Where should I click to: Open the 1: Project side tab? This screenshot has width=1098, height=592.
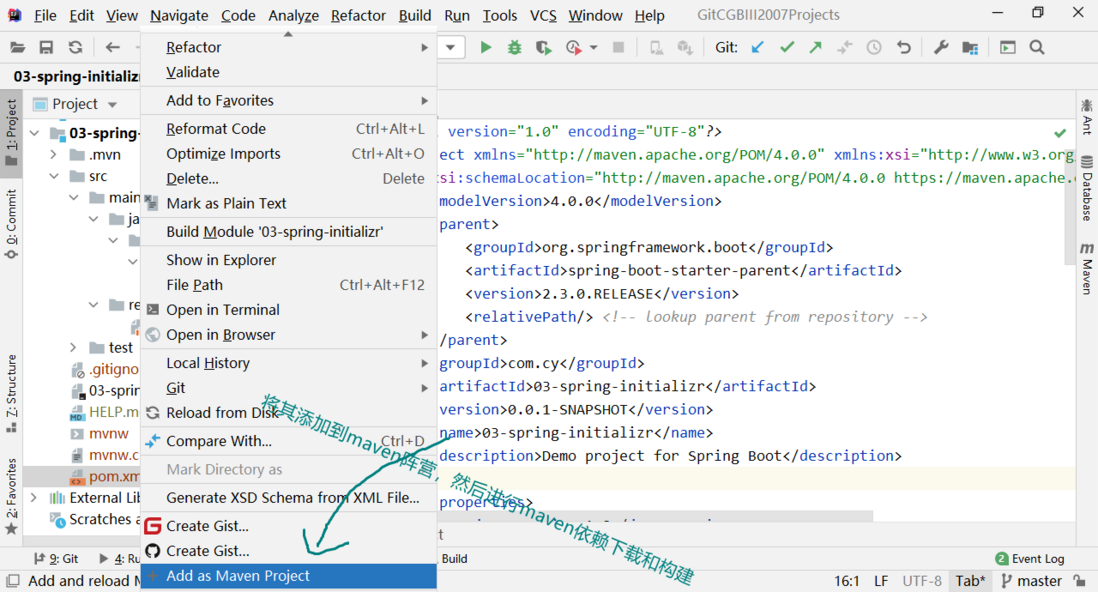pos(11,132)
